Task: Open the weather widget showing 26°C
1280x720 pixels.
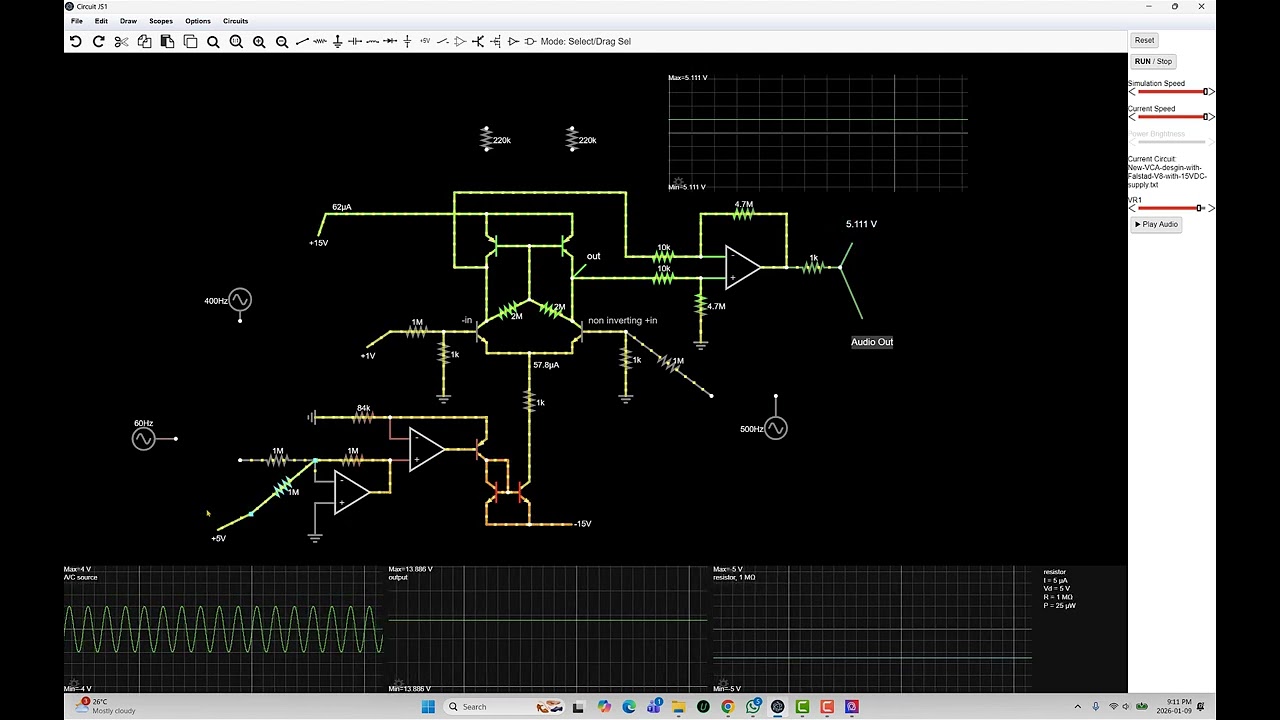Action: click(105, 706)
